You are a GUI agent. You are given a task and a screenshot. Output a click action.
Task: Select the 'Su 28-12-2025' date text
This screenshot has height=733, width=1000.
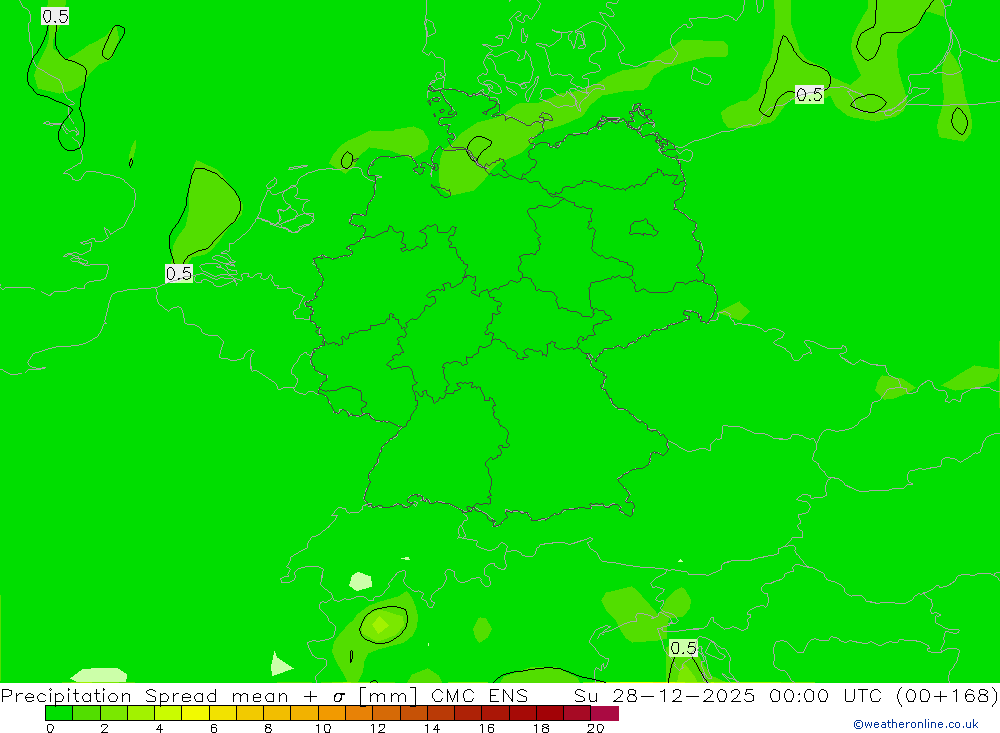click(664, 695)
